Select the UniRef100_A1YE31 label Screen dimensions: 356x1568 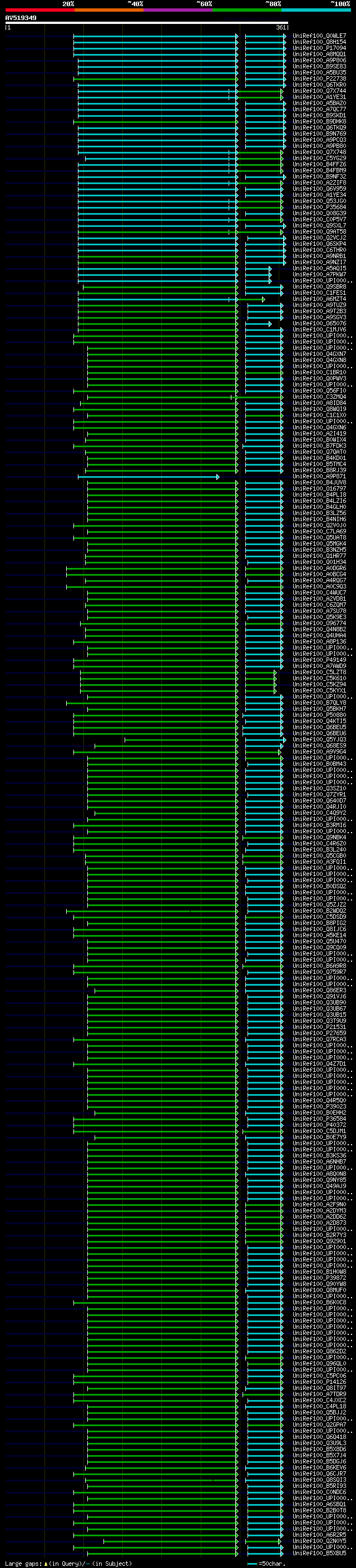pos(319,97)
